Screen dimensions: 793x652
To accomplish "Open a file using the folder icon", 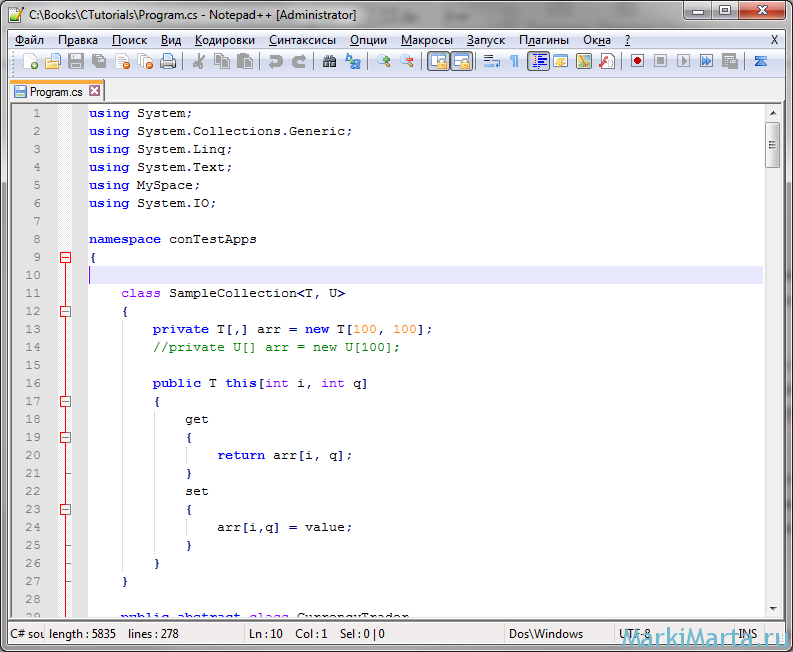I will click(53, 62).
